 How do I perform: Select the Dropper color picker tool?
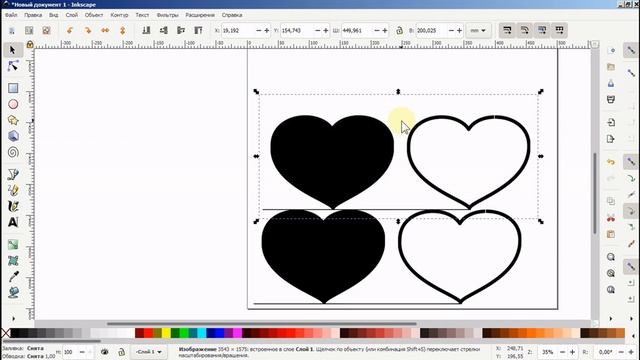pos(13,276)
